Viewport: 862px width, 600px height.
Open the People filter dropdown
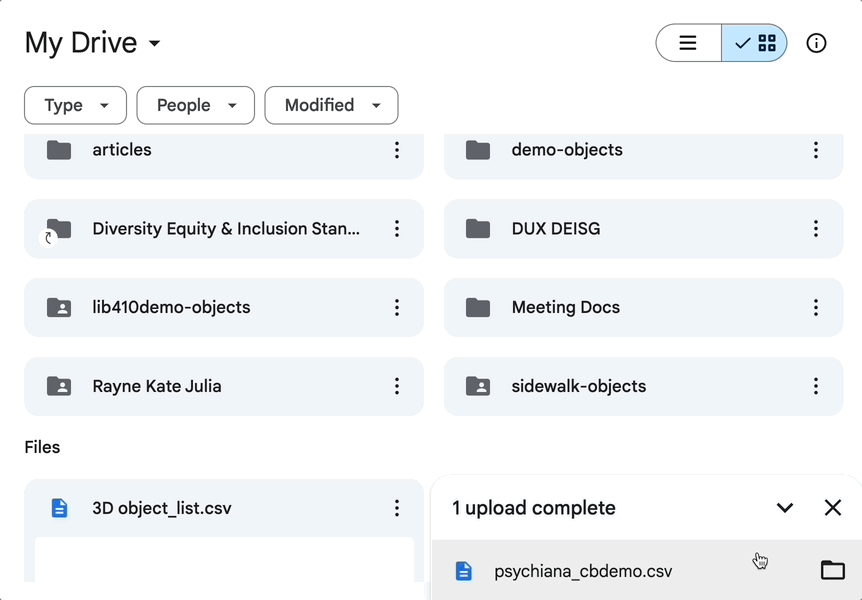[195, 105]
